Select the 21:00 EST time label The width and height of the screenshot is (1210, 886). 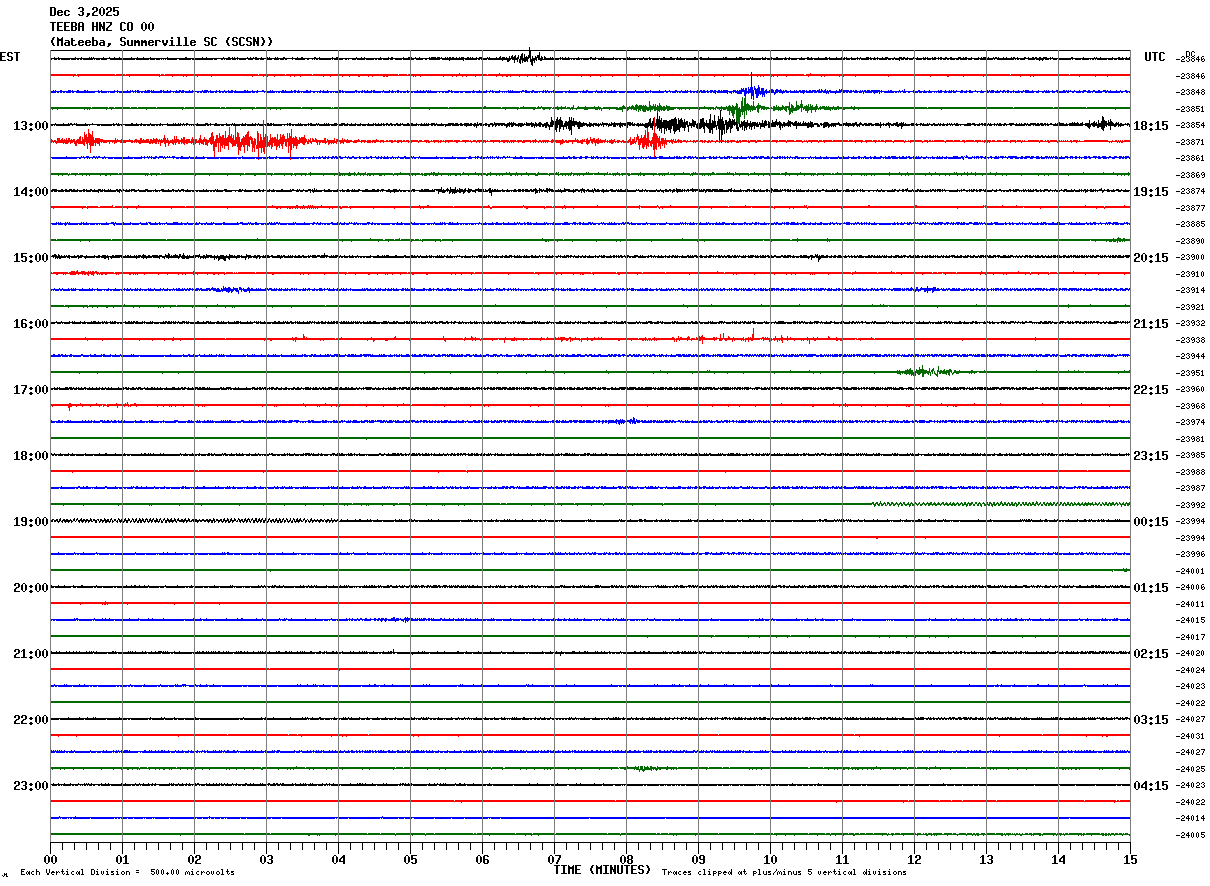[31, 654]
